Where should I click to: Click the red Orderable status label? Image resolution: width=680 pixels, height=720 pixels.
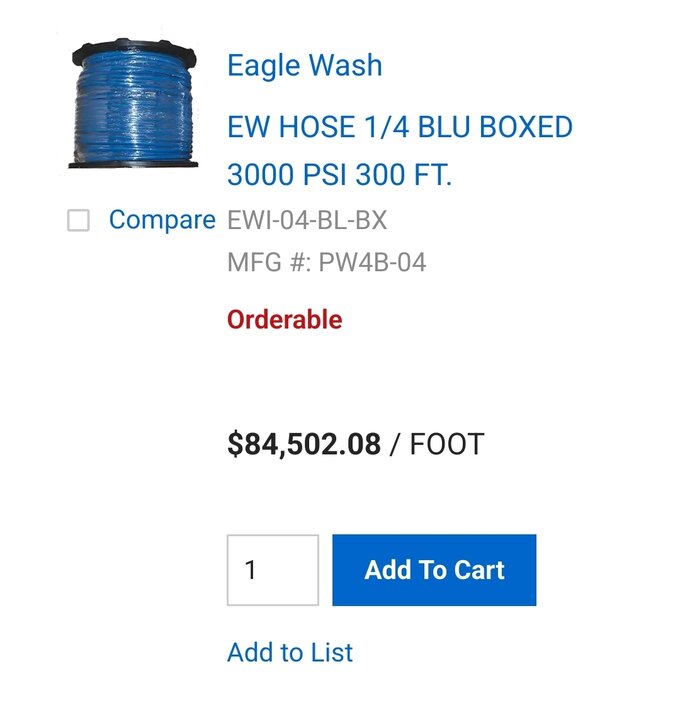coord(285,320)
